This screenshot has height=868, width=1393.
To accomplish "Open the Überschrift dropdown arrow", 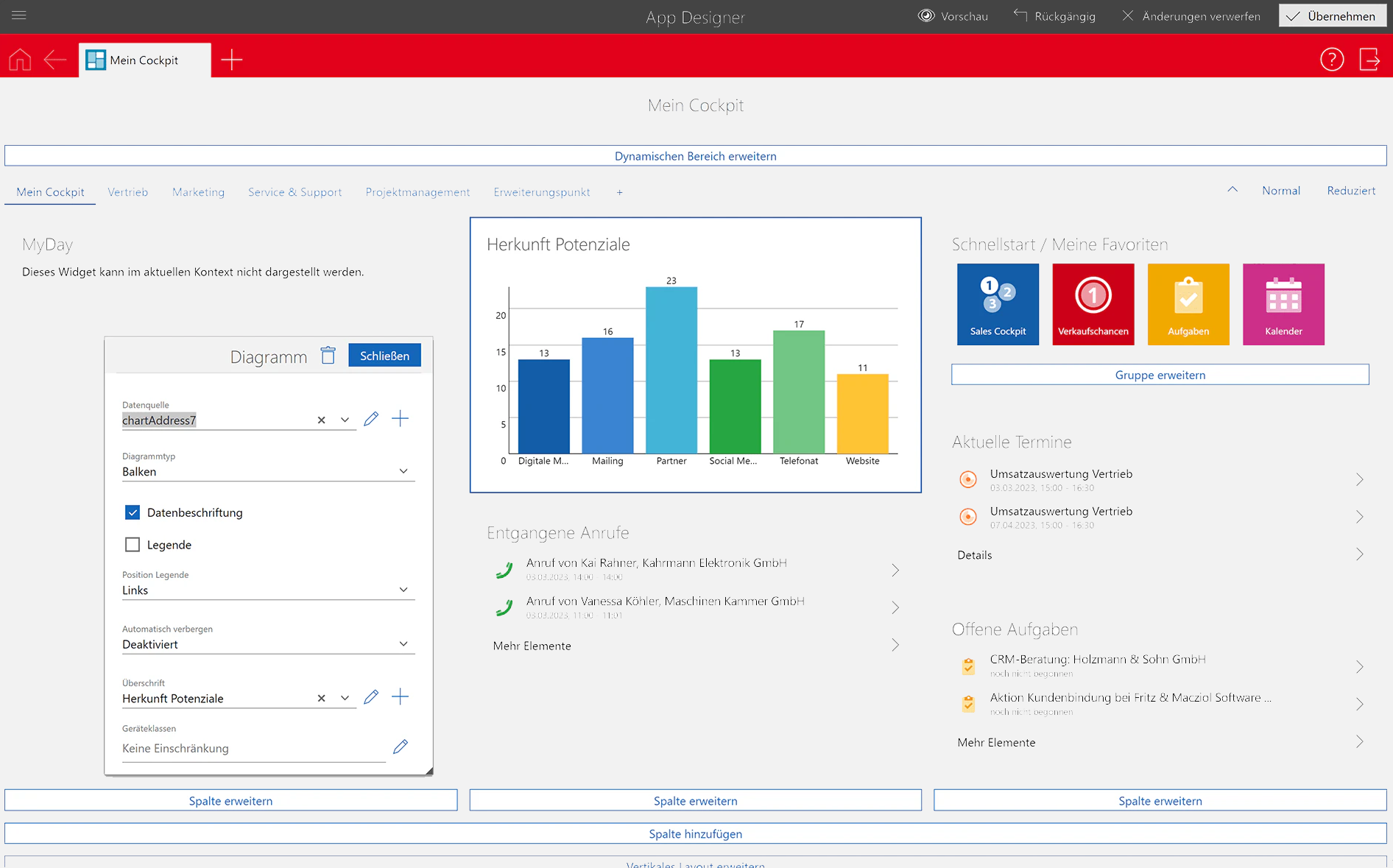I will [345, 698].
